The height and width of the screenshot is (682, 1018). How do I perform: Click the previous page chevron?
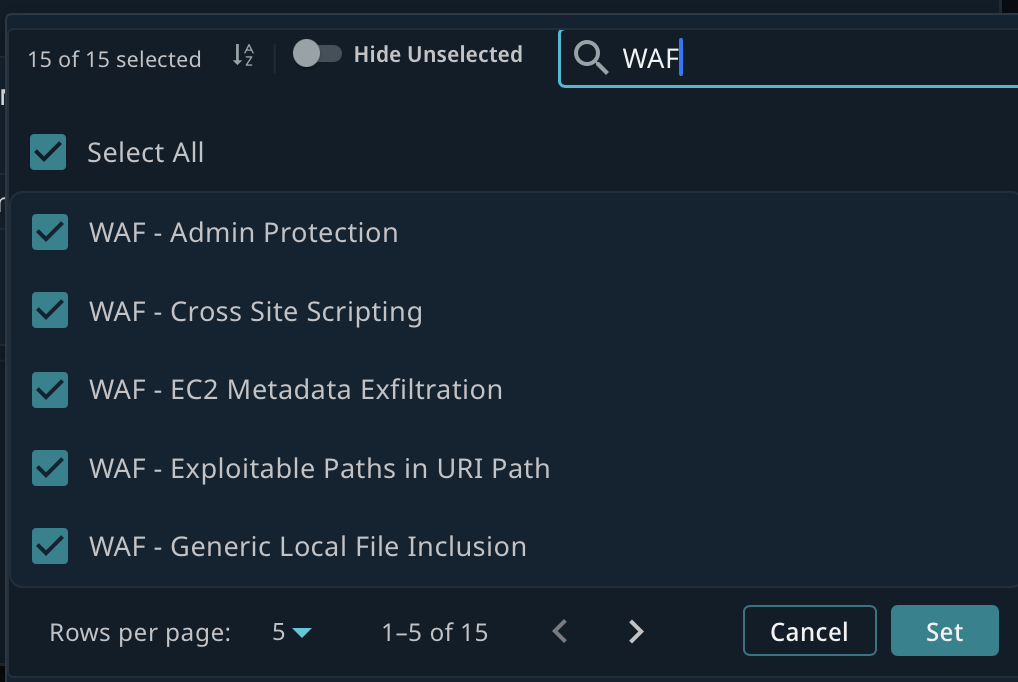click(x=559, y=631)
